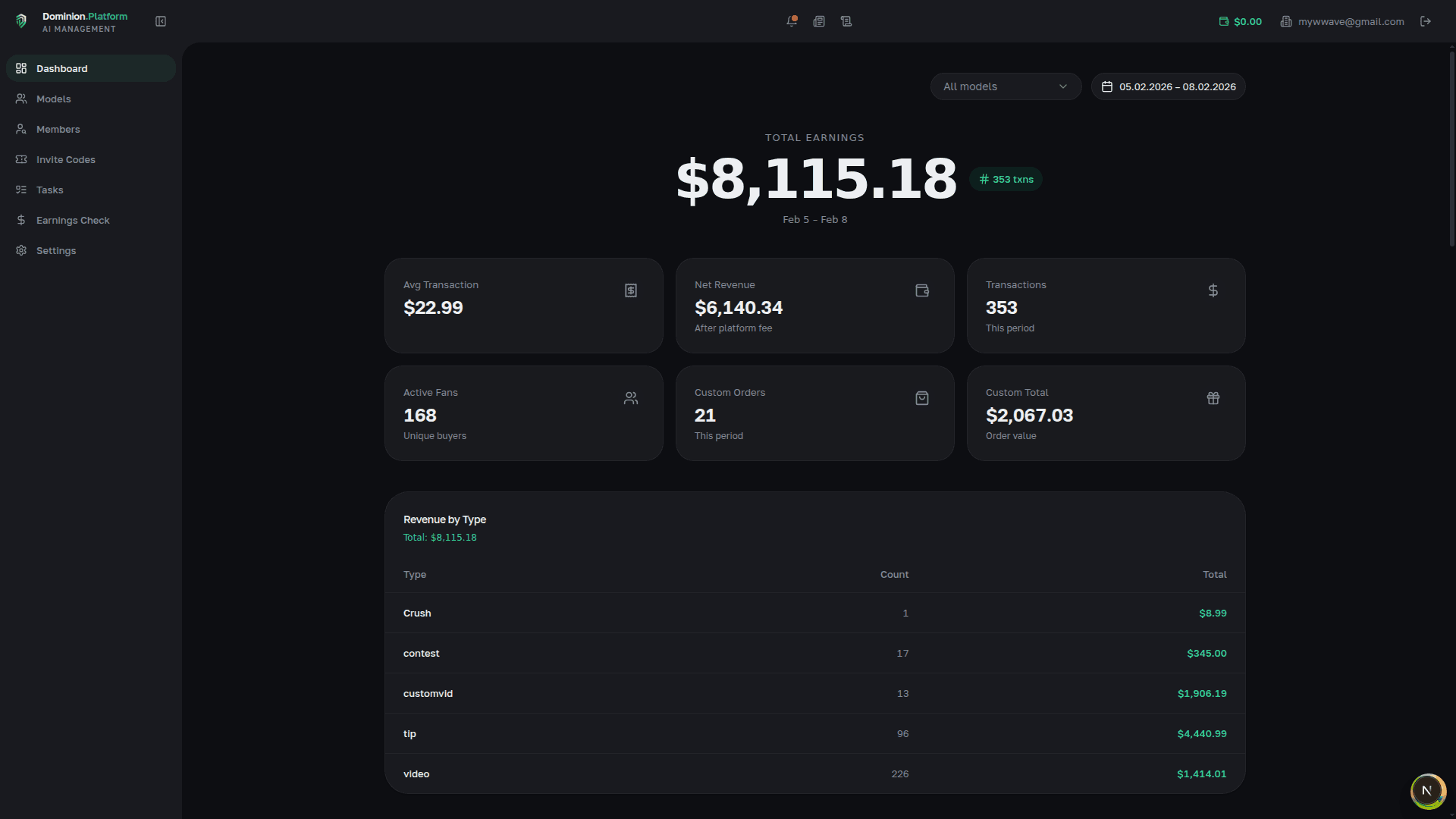Click the 353 txns badge
The image size is (1456, 819).
click(x=1006, y=179)
